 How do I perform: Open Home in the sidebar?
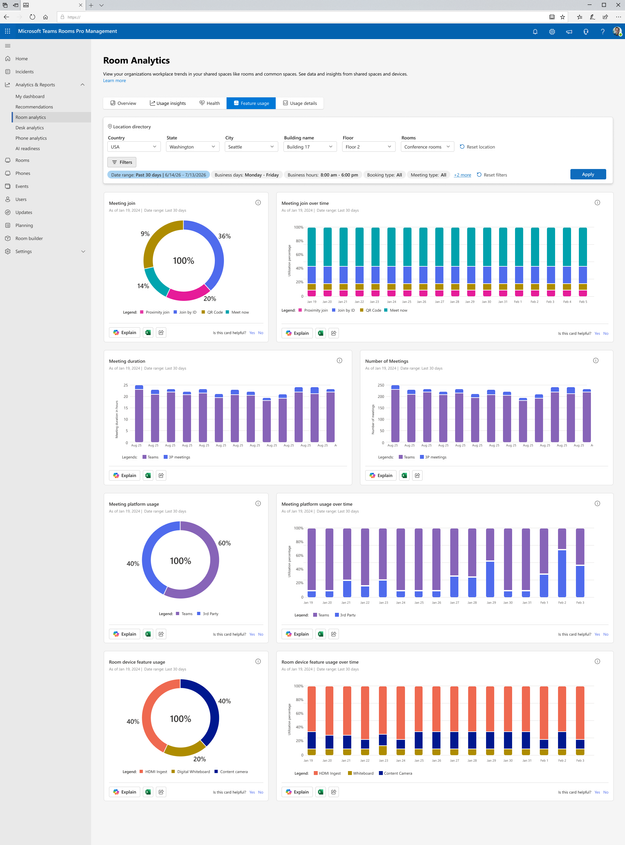coord(22,59)
